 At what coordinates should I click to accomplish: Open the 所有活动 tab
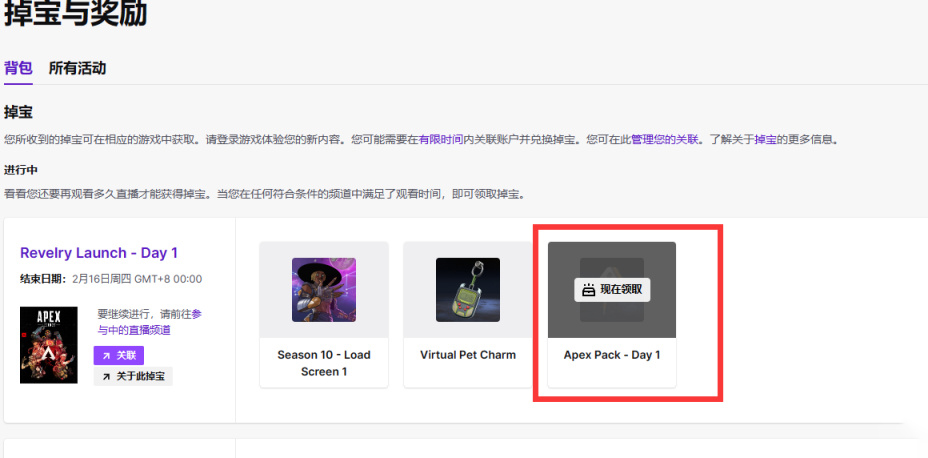[77, 68]
